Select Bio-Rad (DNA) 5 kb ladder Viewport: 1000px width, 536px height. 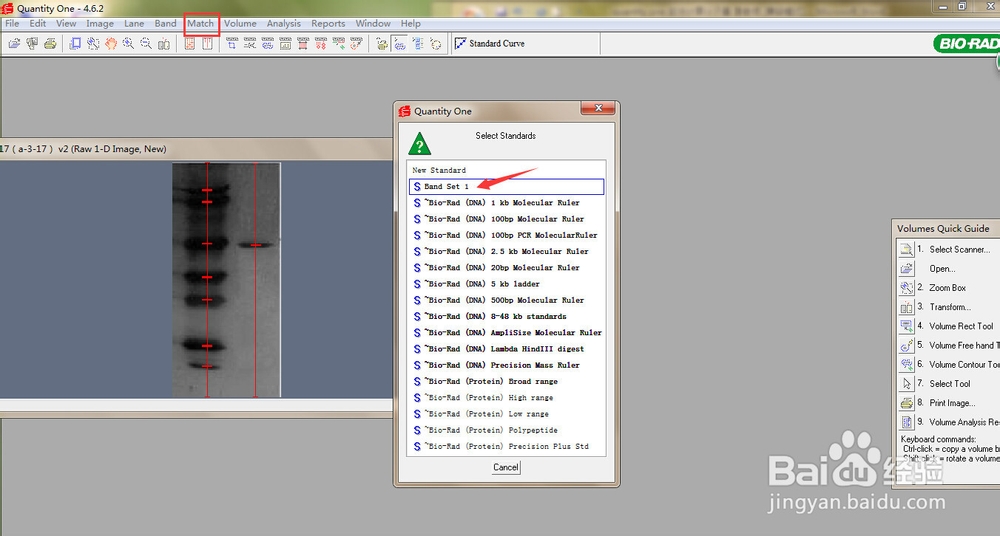tap(506, 284)
